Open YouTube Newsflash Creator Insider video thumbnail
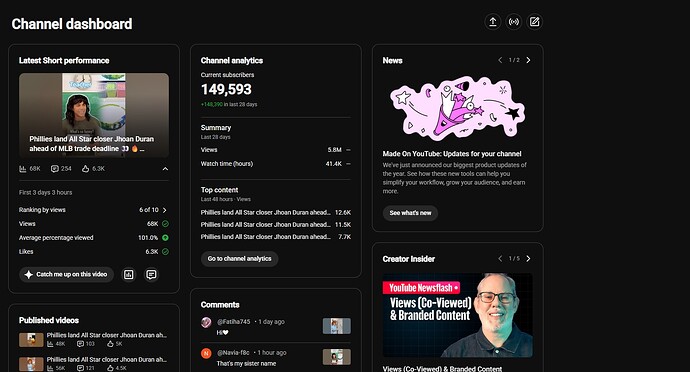Viewport: 690px width, 372px height. coord(458,315)
